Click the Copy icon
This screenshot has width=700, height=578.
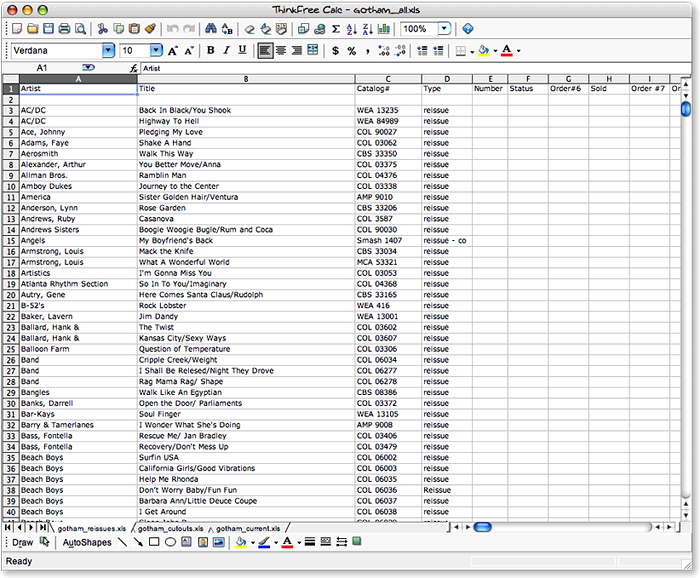tap(119, 29)
